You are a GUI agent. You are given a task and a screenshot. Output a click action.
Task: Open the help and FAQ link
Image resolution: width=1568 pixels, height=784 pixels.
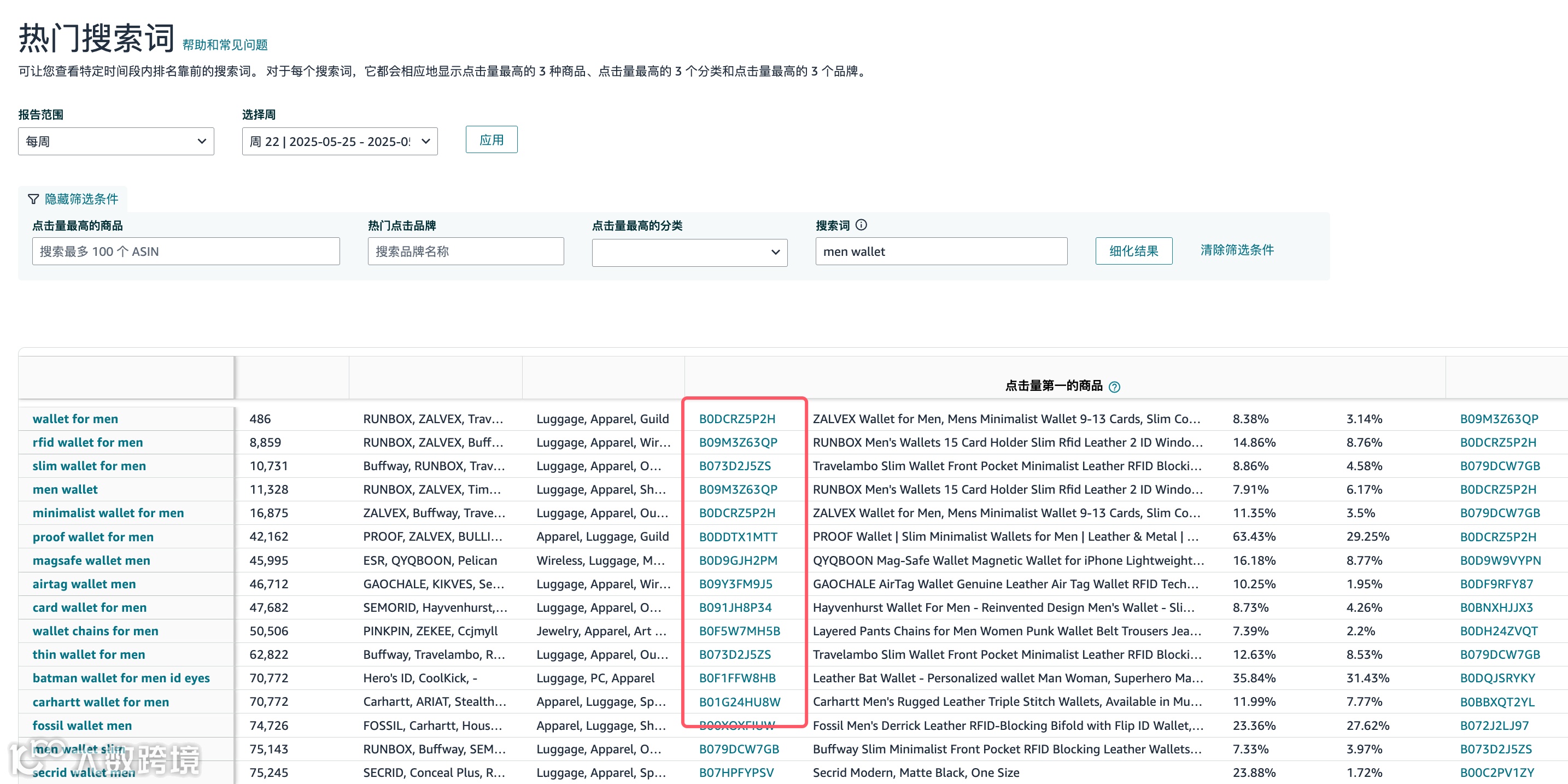point(225,45)
